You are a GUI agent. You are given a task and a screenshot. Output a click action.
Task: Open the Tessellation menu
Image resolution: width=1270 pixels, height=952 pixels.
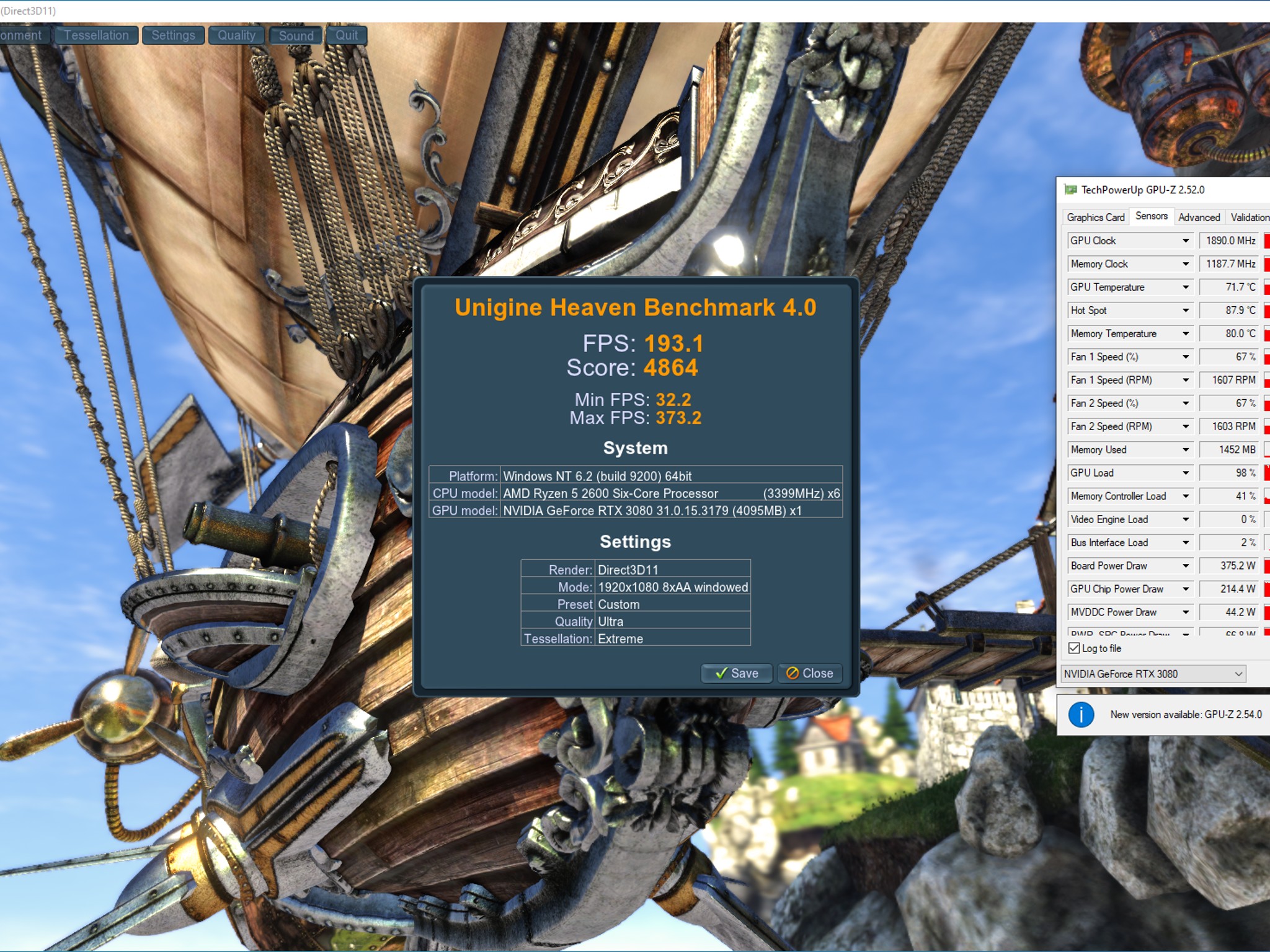click(x=96, y=35)
